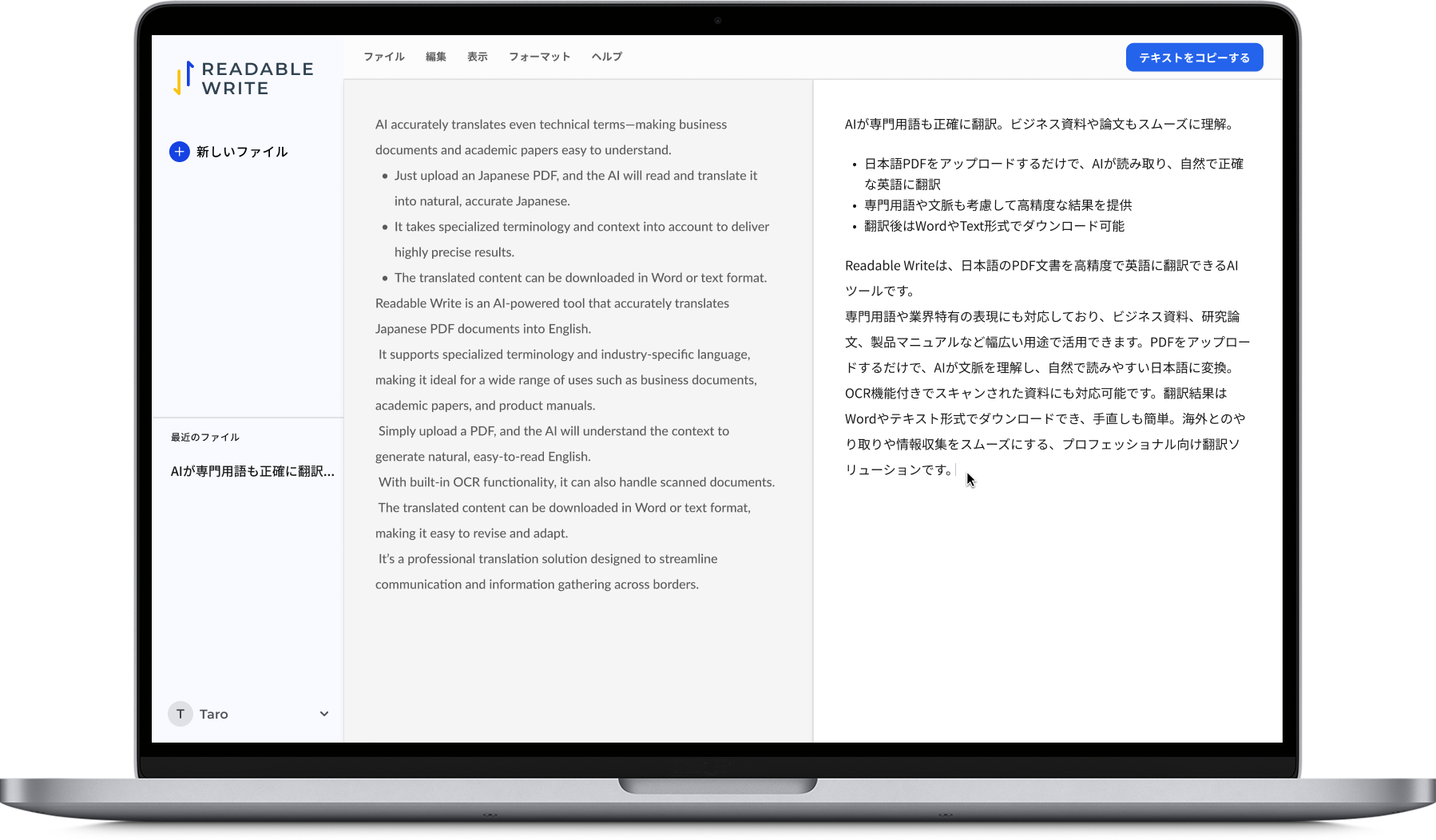Click the Taro user avatar icon

(x=180, y=714)
